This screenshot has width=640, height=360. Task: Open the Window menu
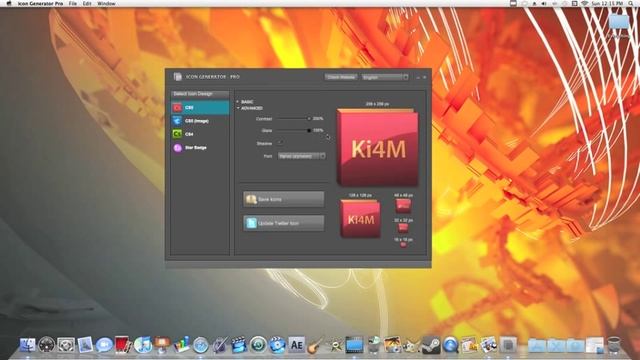pyautogui.click(x=106, y=3)
